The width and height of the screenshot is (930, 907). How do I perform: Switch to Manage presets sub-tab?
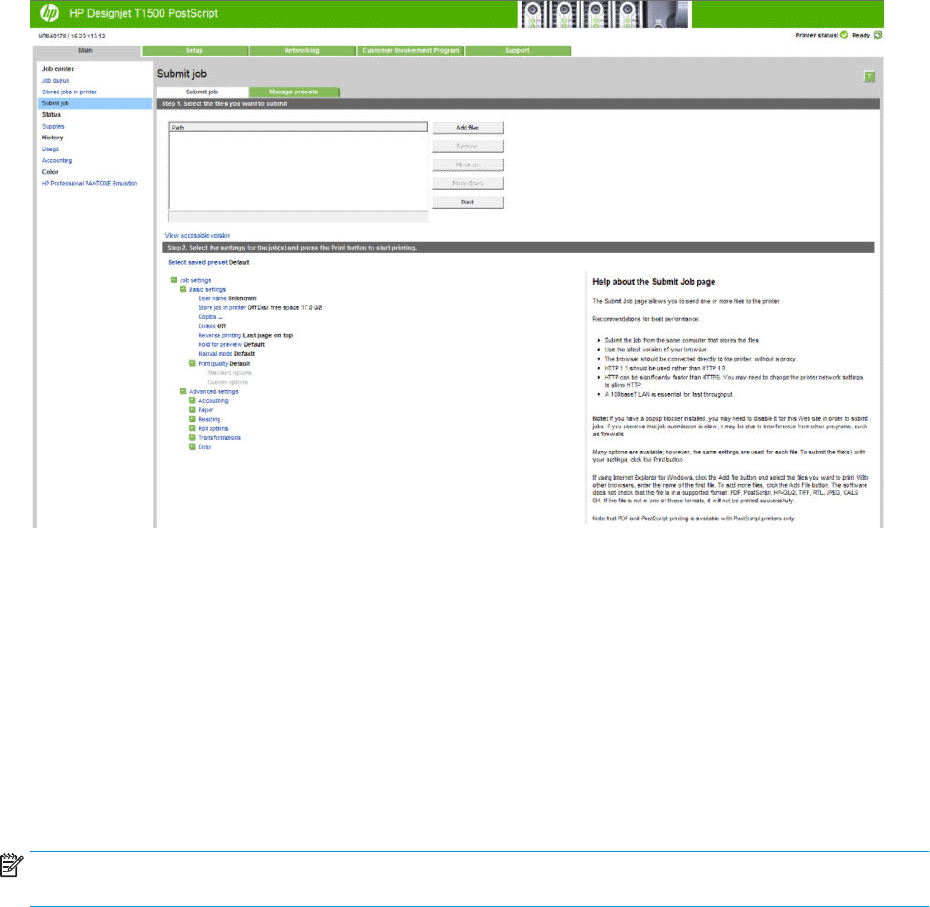(294, 92)
